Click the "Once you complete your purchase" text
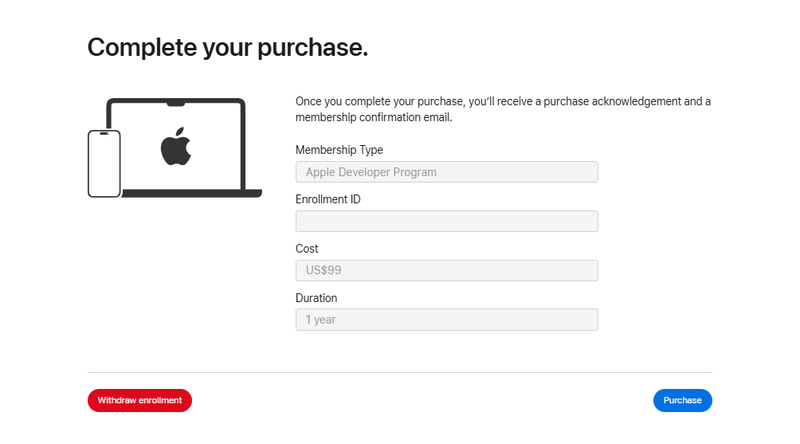Screen dimensions: 800x444 378,102
